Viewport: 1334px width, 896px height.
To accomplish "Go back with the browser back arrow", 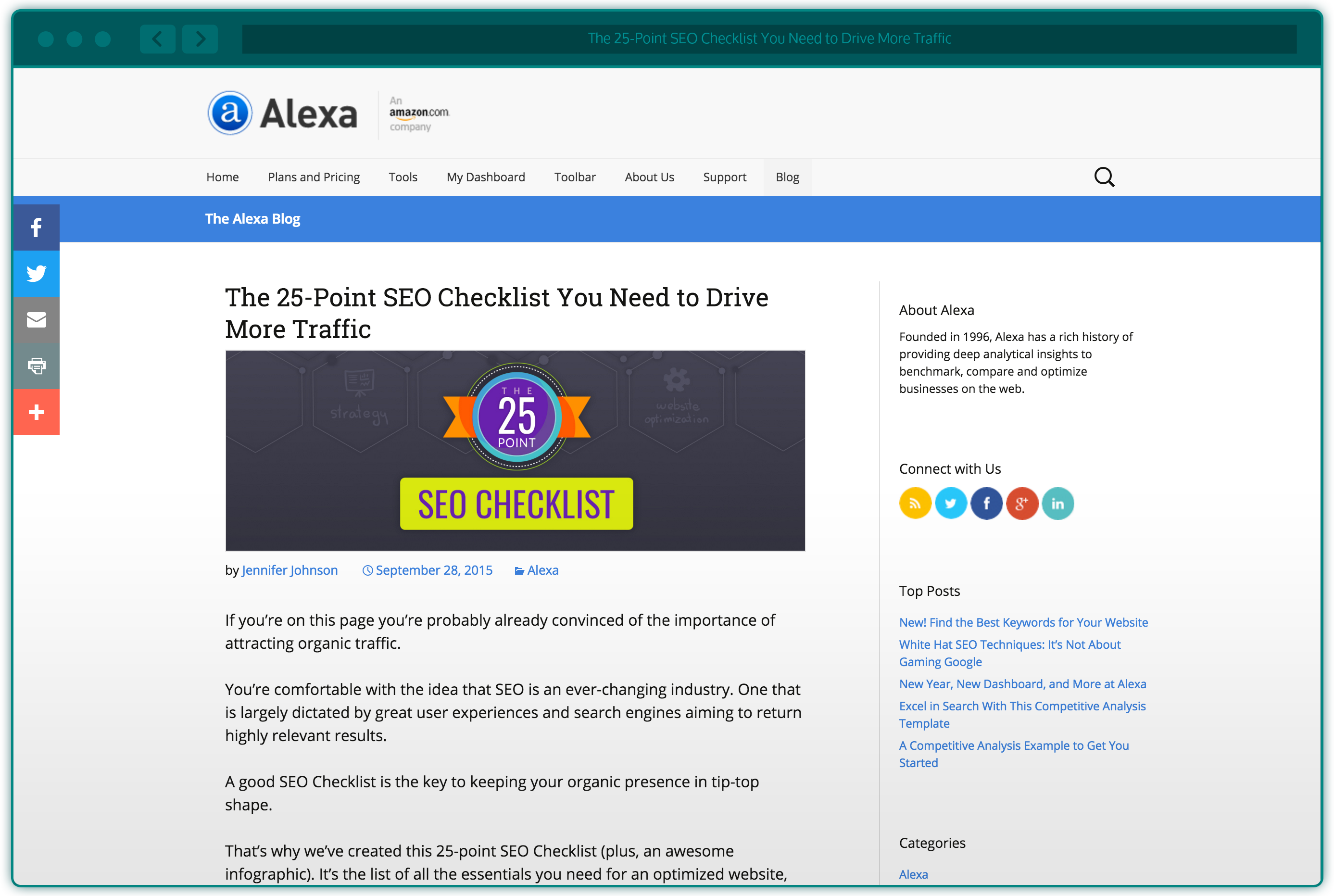I will (x=157, y=39).
